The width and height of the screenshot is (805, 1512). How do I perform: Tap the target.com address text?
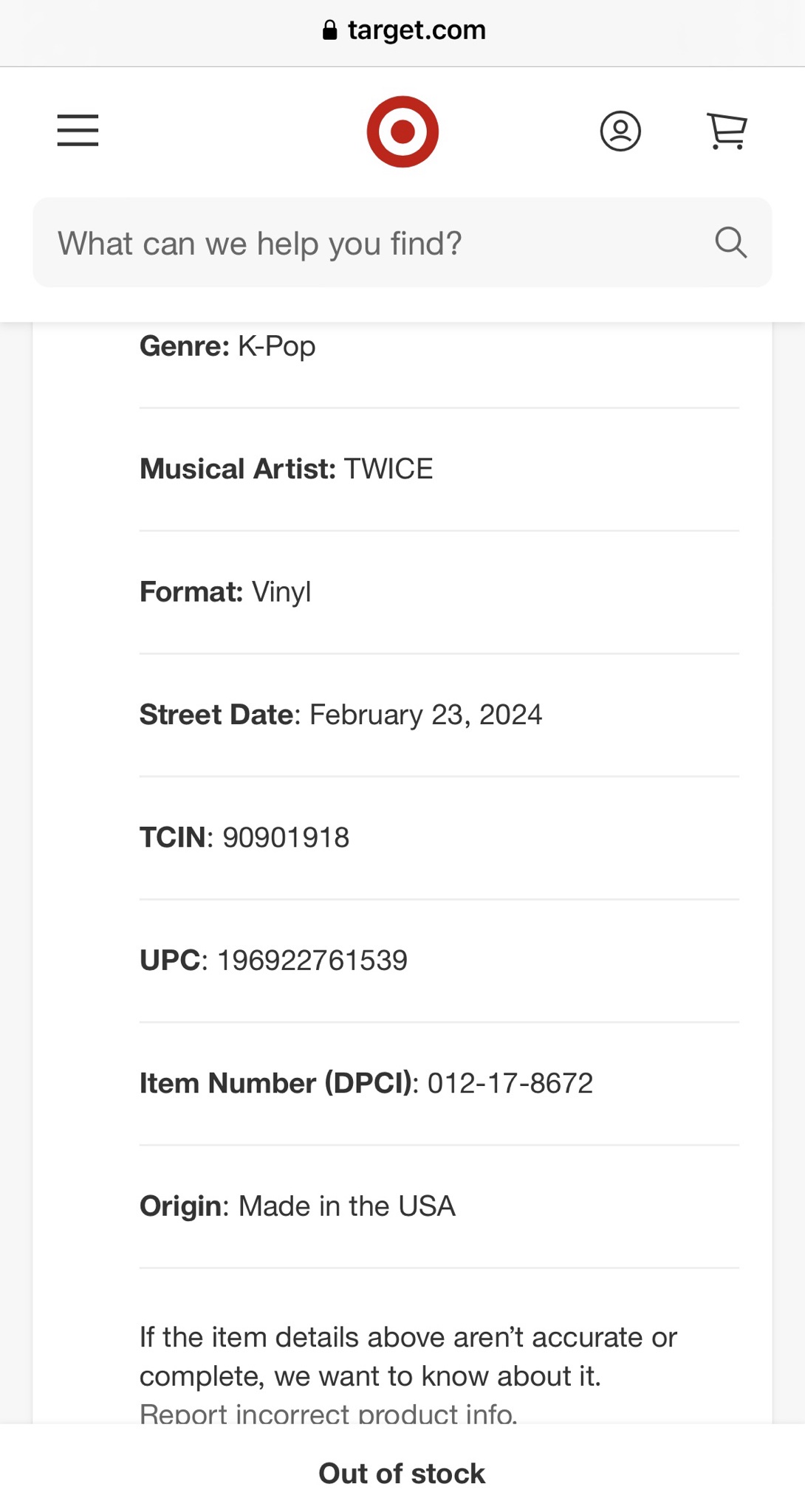click(x=417, y=30)
